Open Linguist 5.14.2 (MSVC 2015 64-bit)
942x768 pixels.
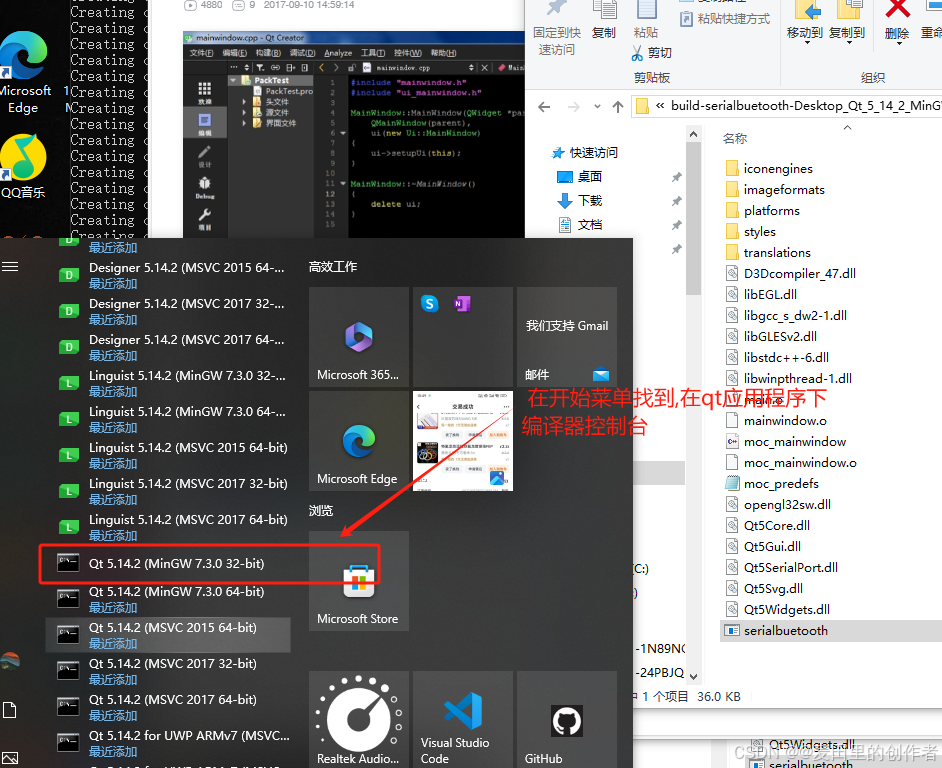(168, 456)
